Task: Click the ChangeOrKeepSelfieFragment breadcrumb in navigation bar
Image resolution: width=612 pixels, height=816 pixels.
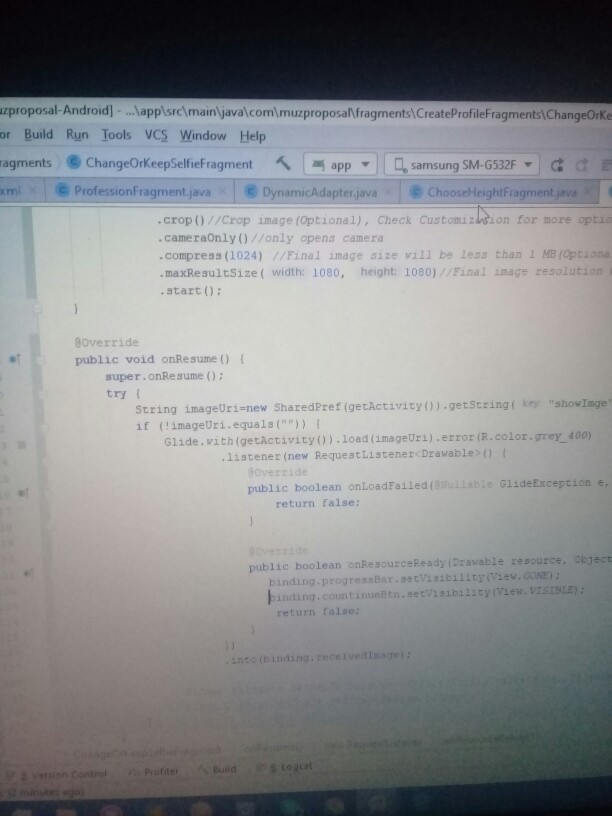Action: pyautogui.click(x=159, y=163)
